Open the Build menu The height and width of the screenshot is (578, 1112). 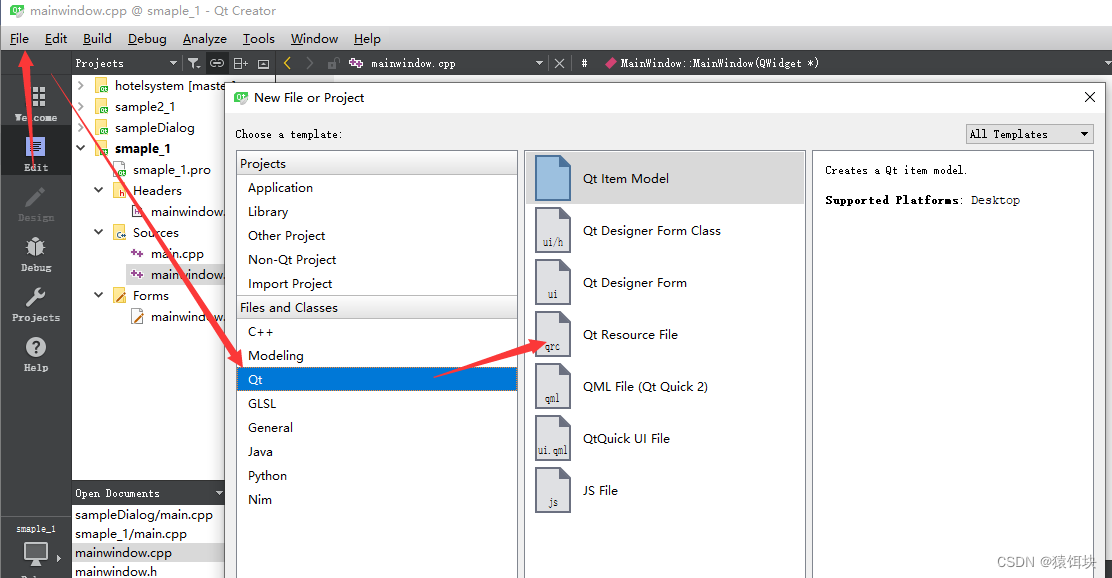[x=97, y=38]
